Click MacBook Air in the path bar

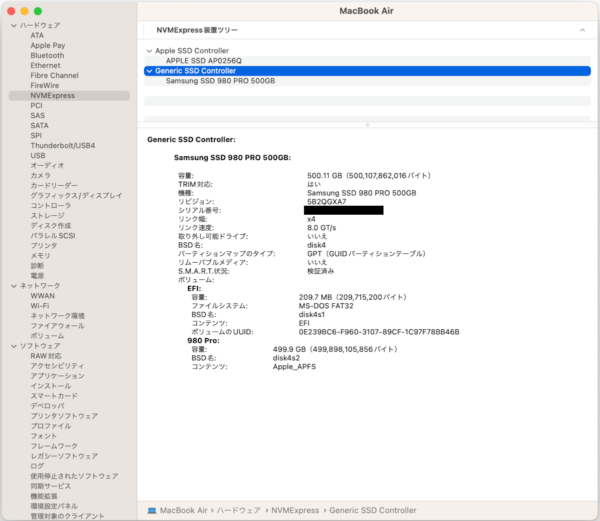[184, 511]
